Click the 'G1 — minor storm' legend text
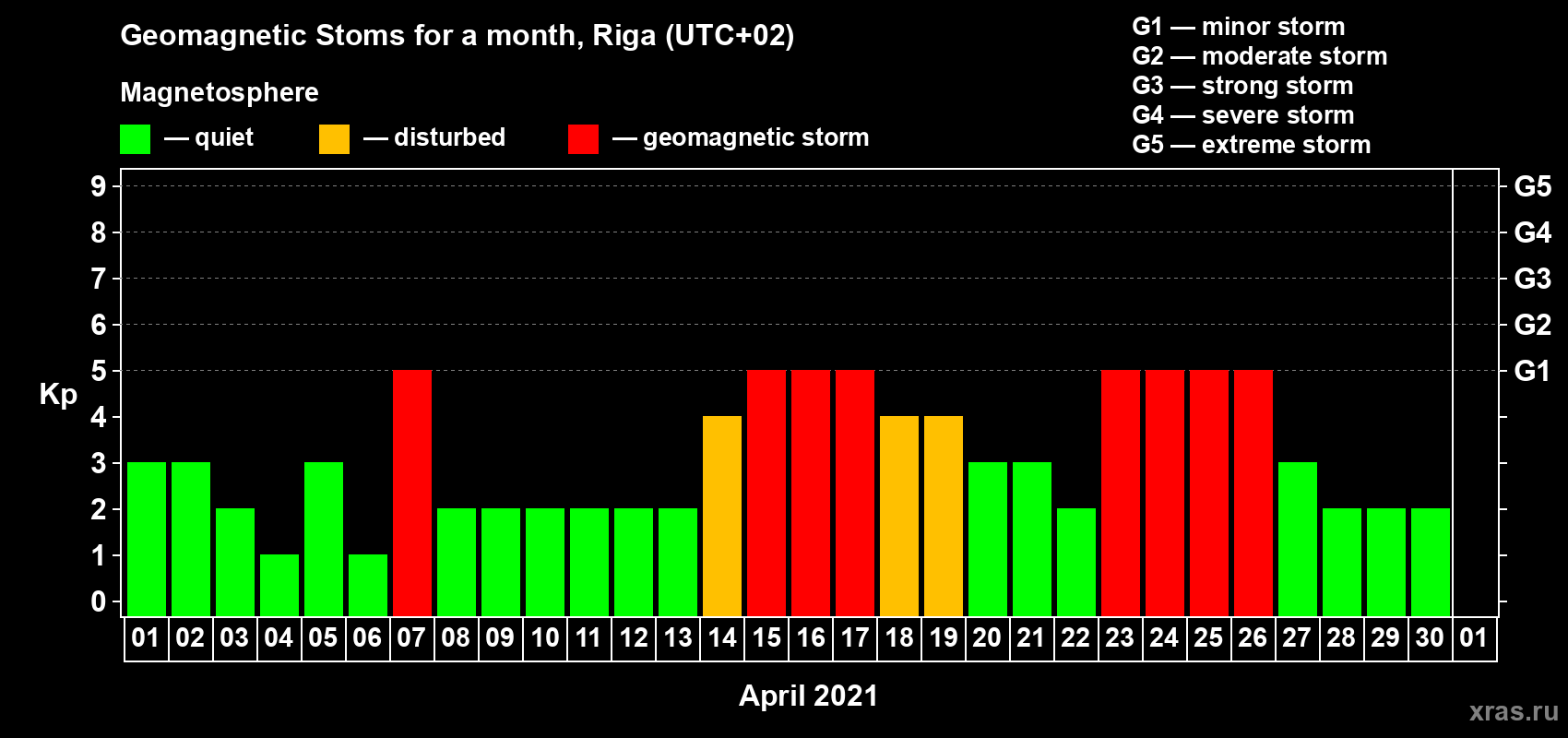Viewport: 1568px width, 738px height. pos(1239,27)
